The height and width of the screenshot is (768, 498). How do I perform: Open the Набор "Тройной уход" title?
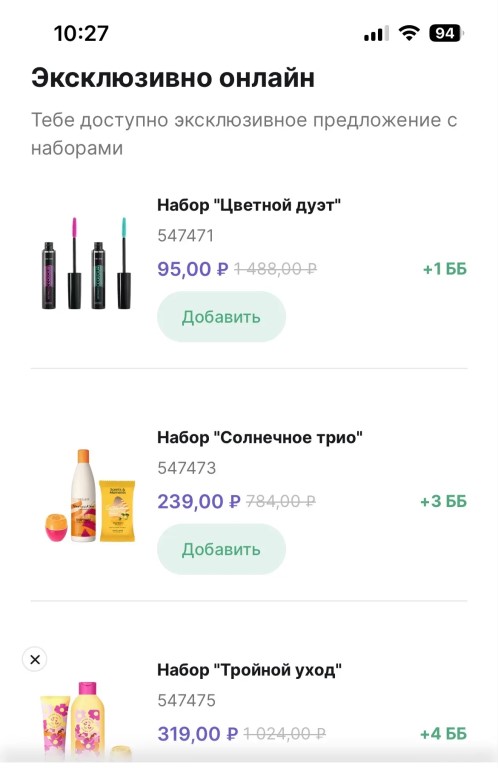249,670
